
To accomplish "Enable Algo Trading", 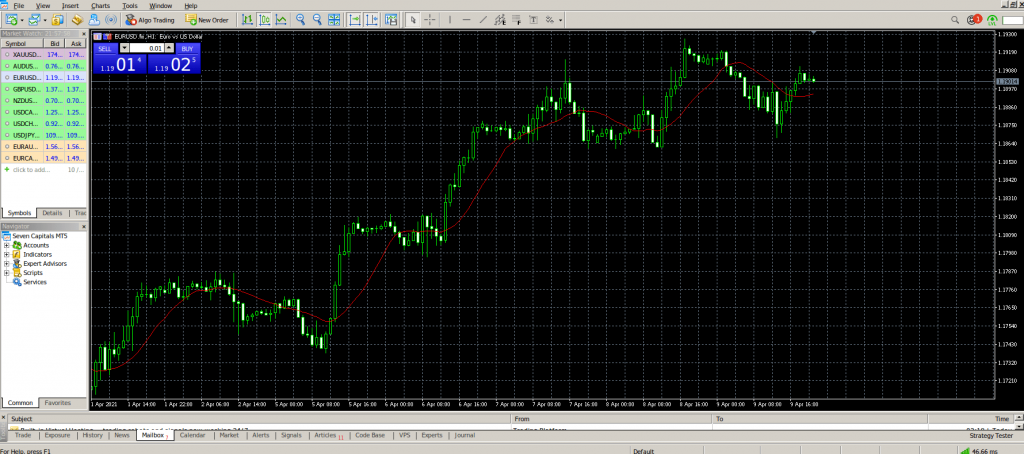I will pos(150,20).
